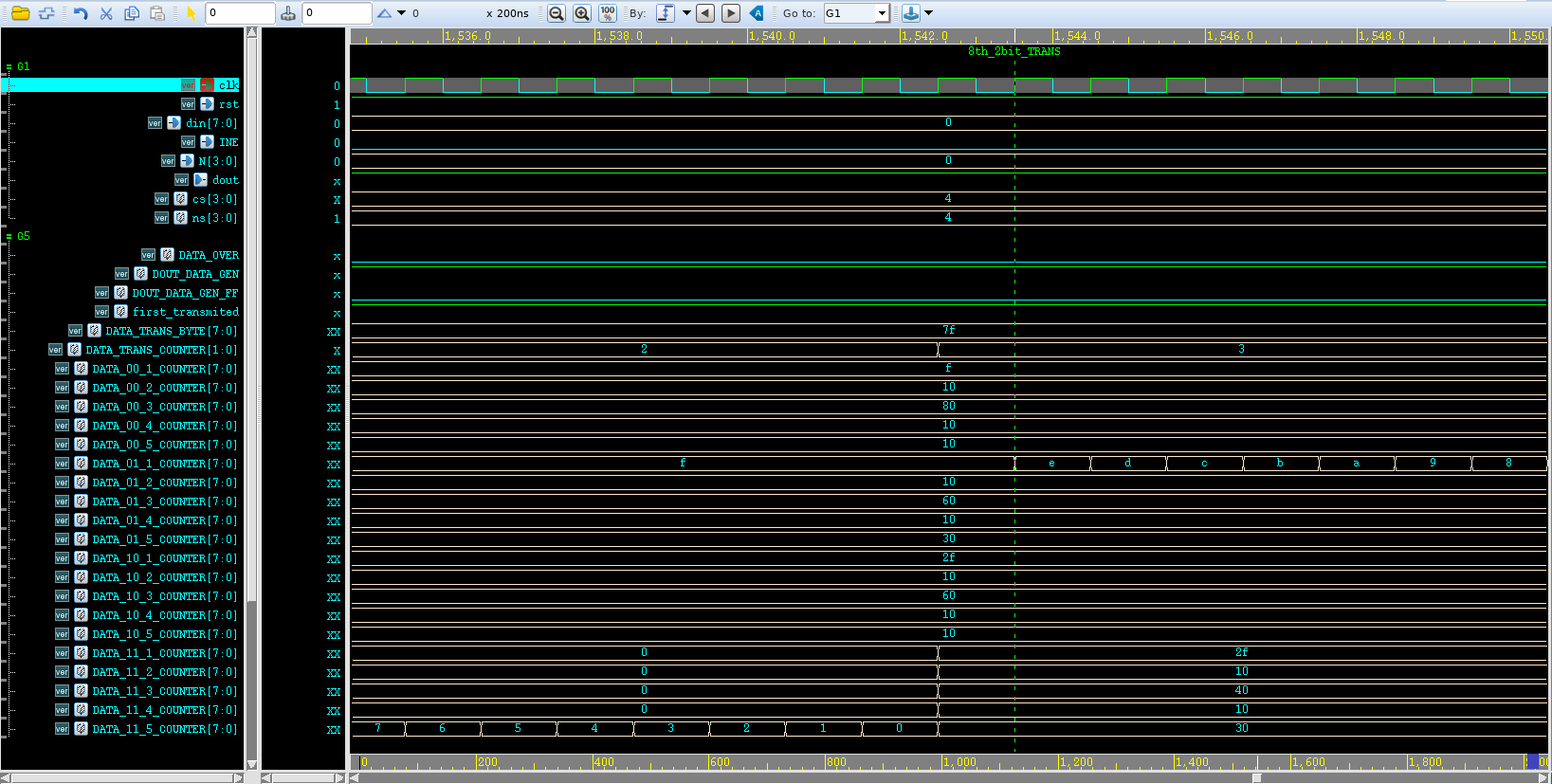This screenshot has height=784, width=1552.
Task: Click the cursor time input field
Action: (241, 13)
